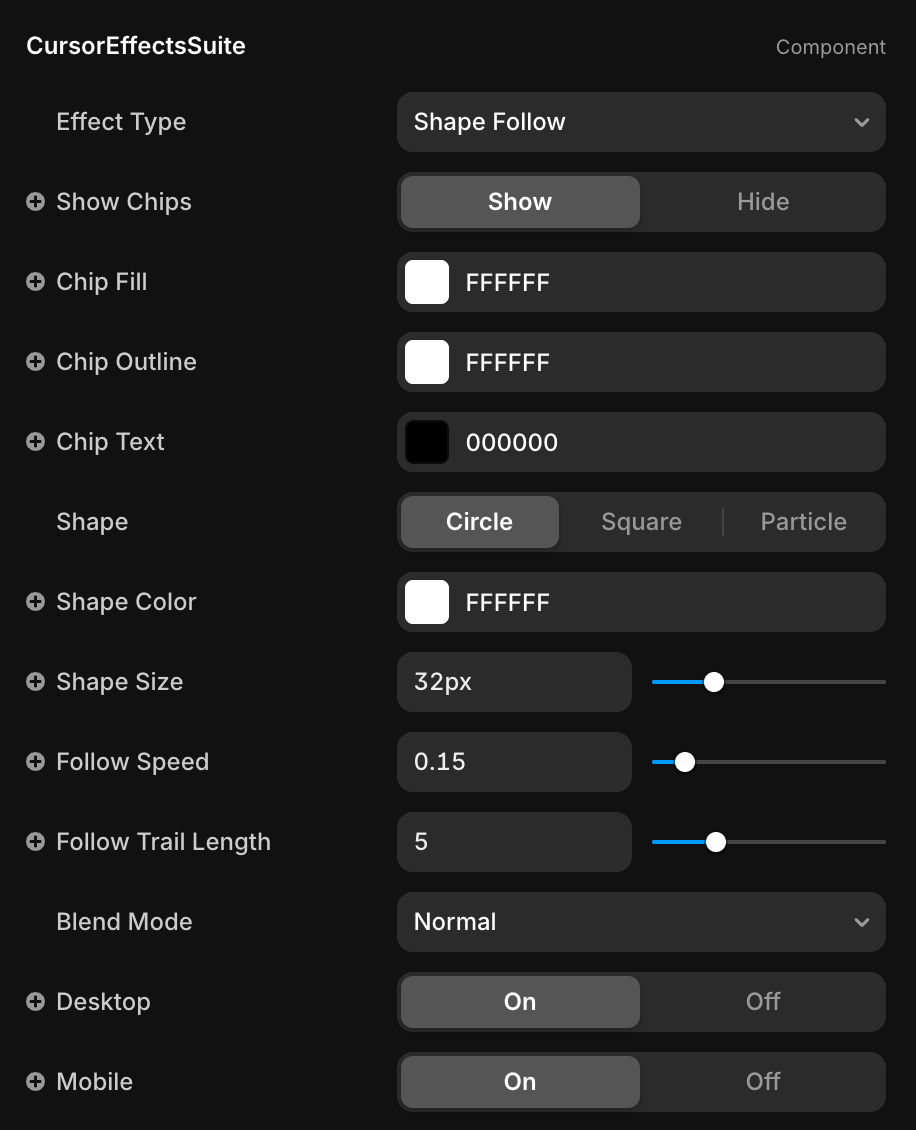This screenshot has width=916, height=1130.
Task: Click the Show button for chips
Action: pyautogui.click(x=520, y=202)
